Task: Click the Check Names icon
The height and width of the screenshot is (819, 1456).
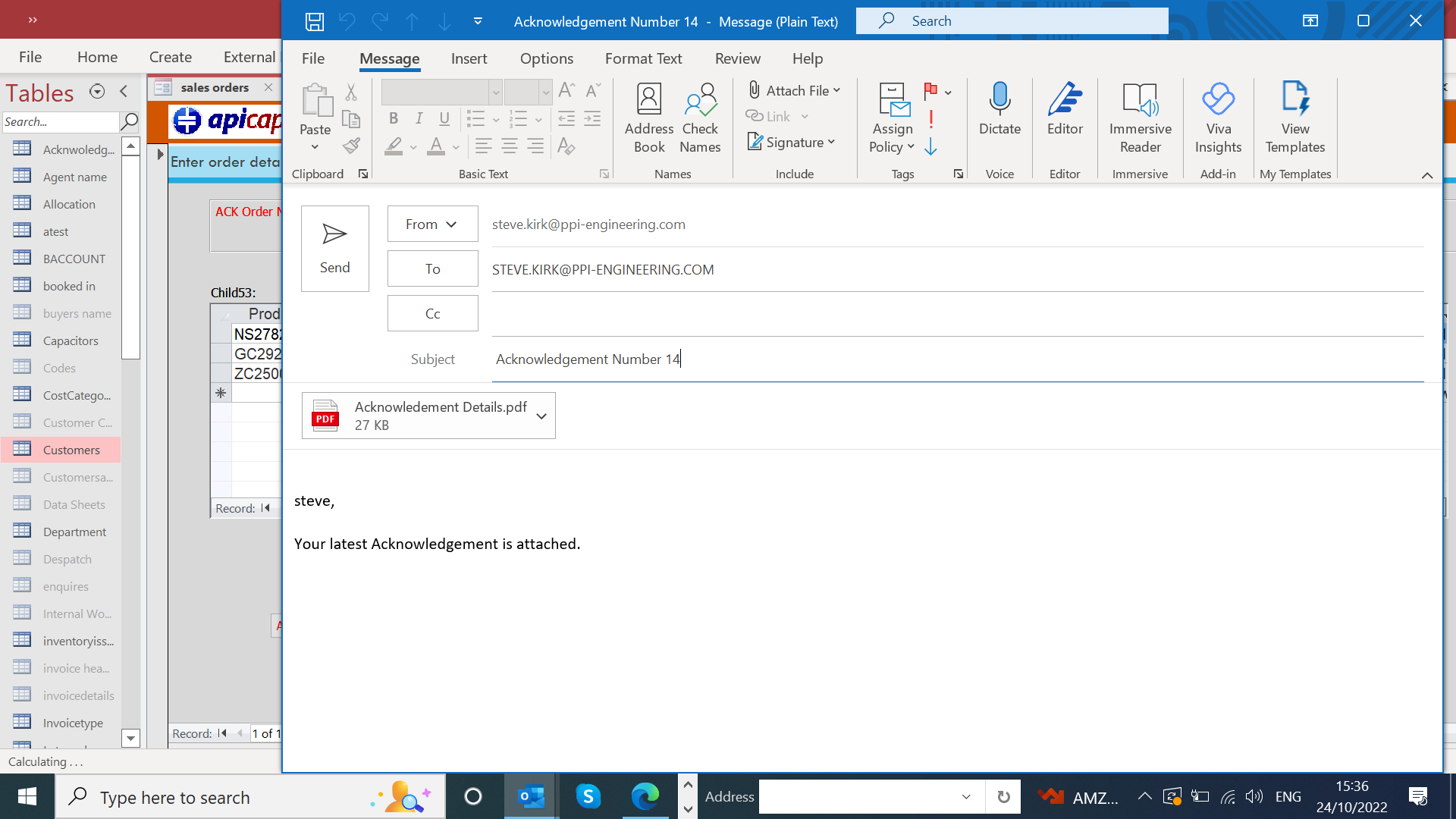Action: pyautogui.click(x=699, y=118)
